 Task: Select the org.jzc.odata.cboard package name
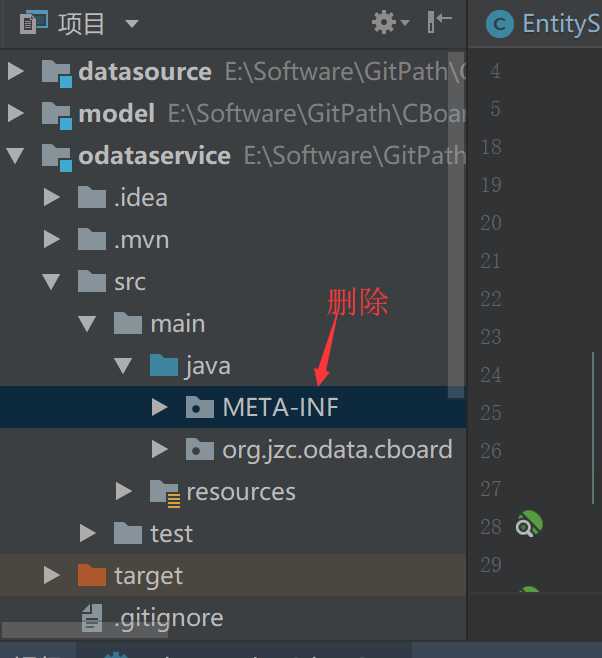coord(338,450)
